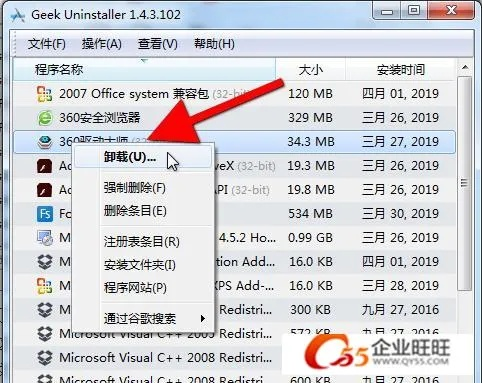Click the Fs icon in the 534 MB row
Screen dimensions: 482x383
click(x=45, y=214)
